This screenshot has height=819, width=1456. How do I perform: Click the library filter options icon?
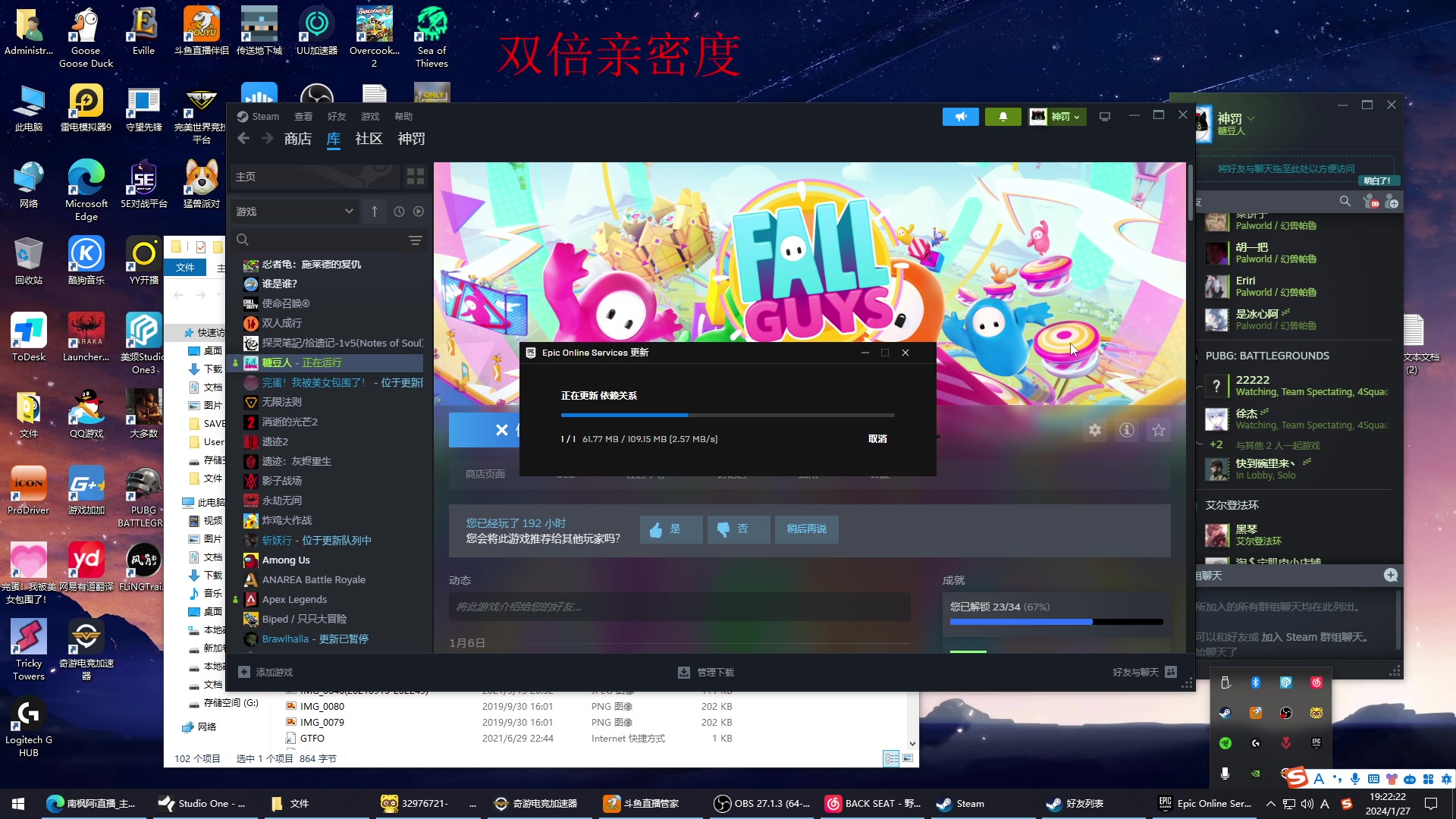(x=415, y=240)
